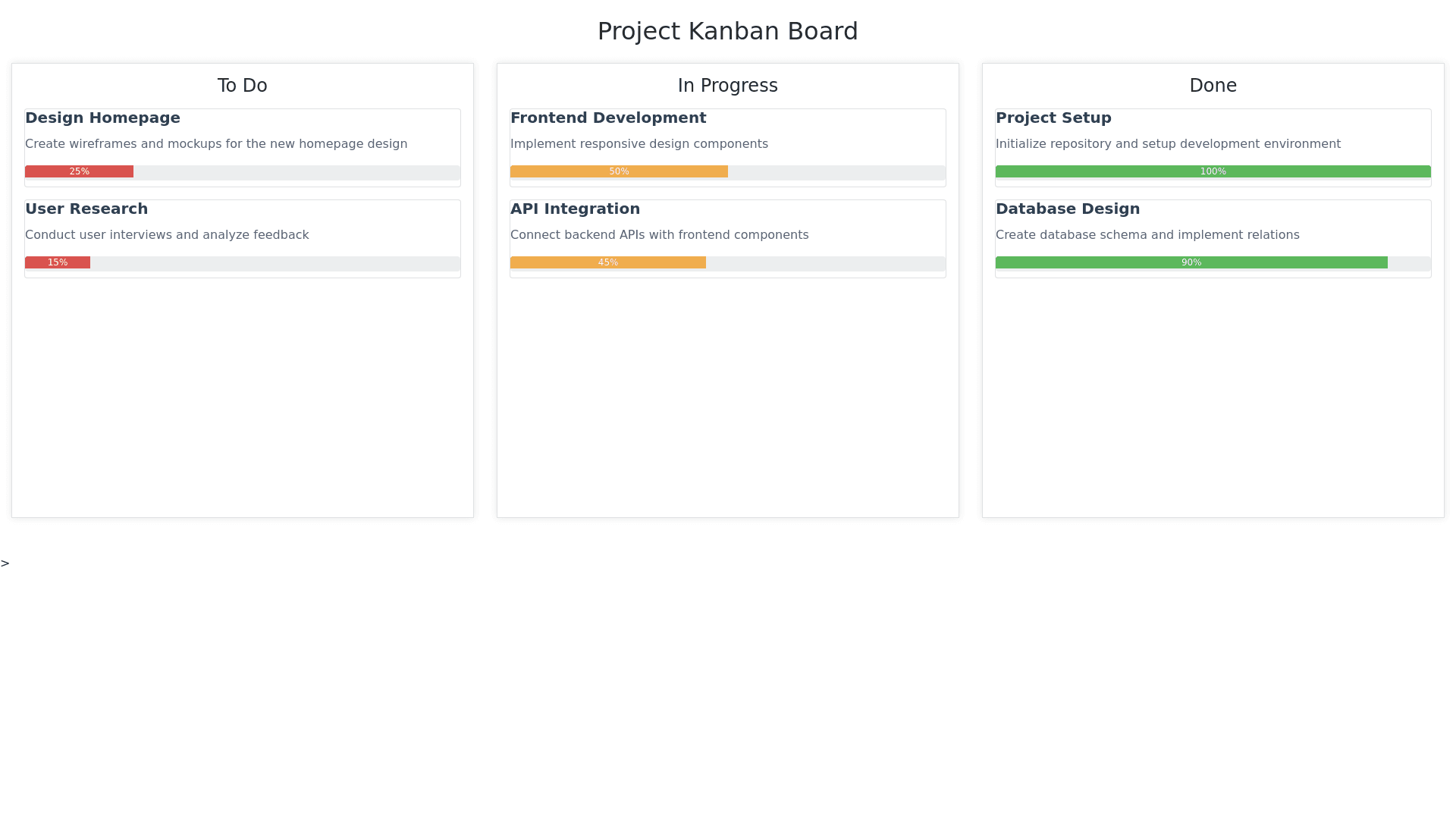Open the API Integration task card
This screenshot has height=819, width=1456.
coord(575,209)
